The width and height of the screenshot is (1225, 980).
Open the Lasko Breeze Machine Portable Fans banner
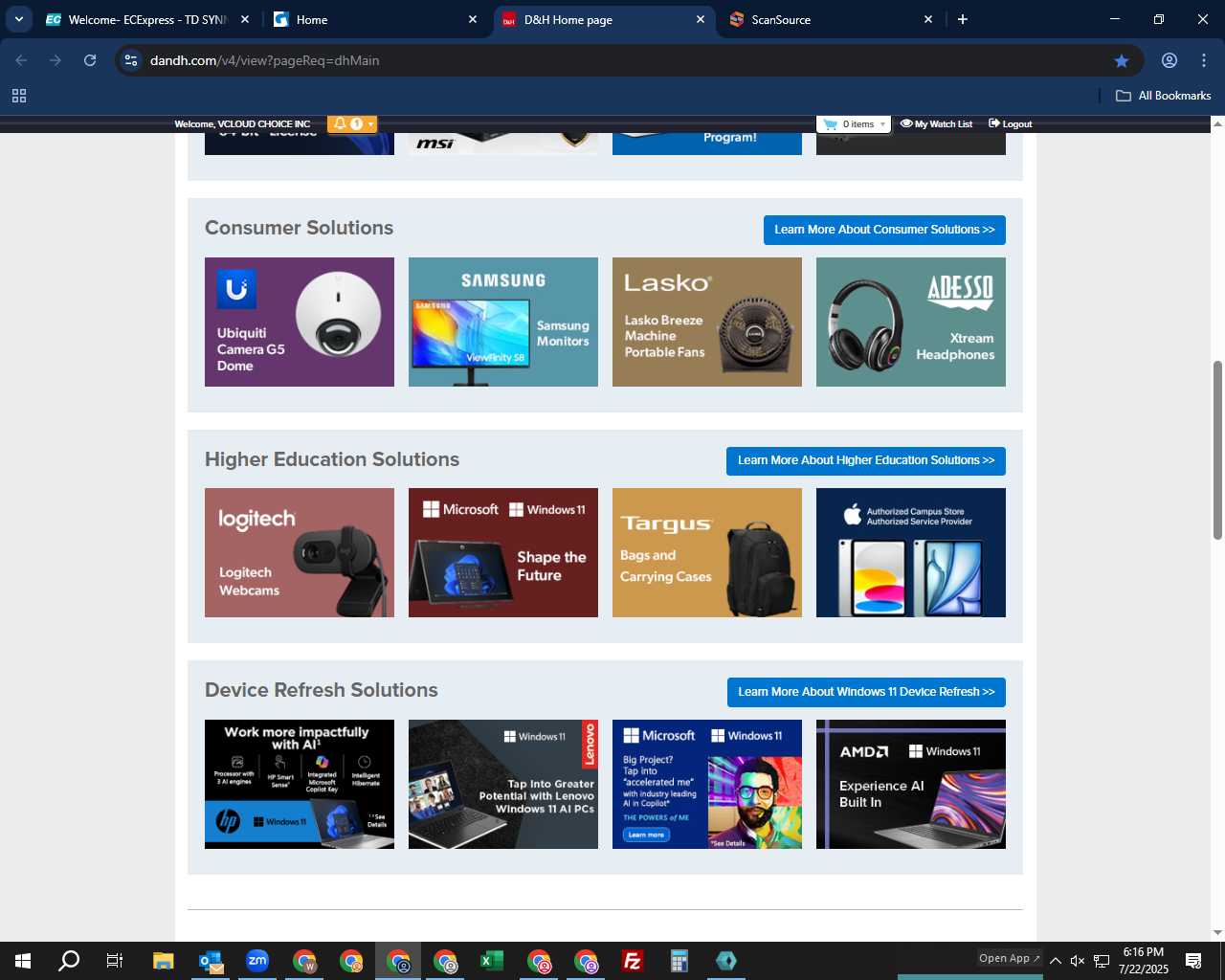pos(707,322)
